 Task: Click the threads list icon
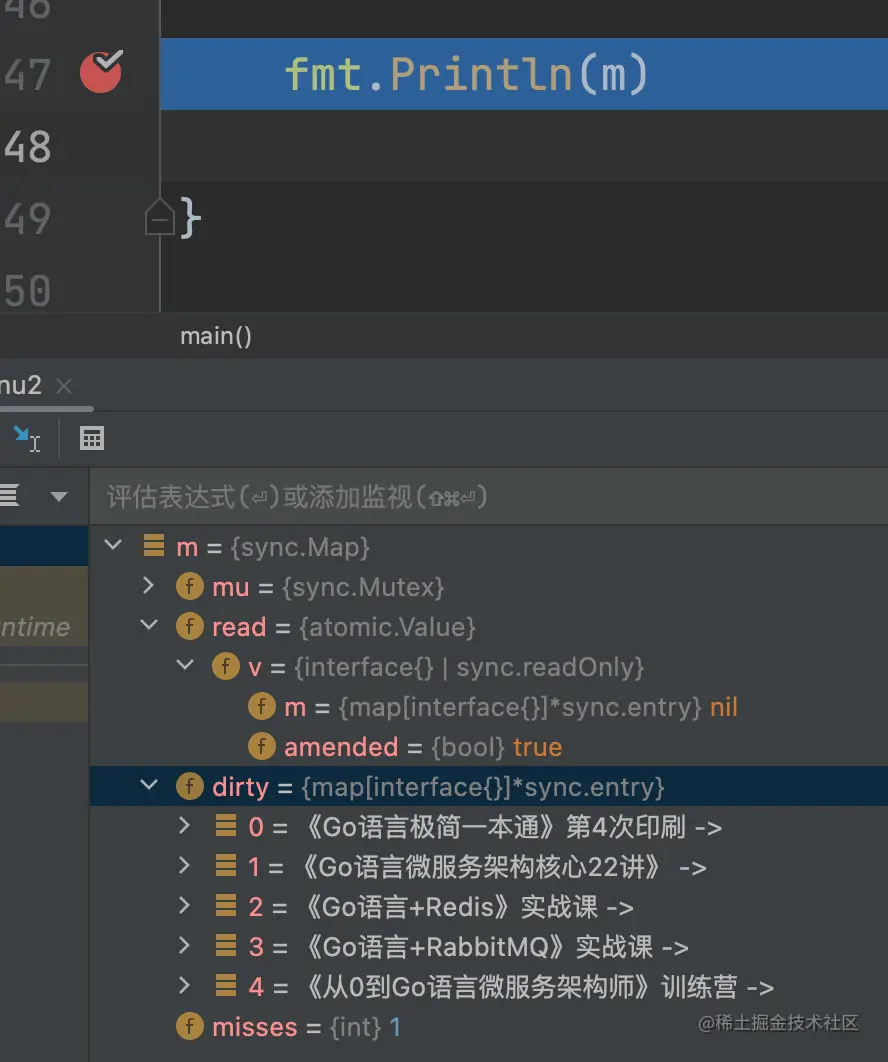9,496
